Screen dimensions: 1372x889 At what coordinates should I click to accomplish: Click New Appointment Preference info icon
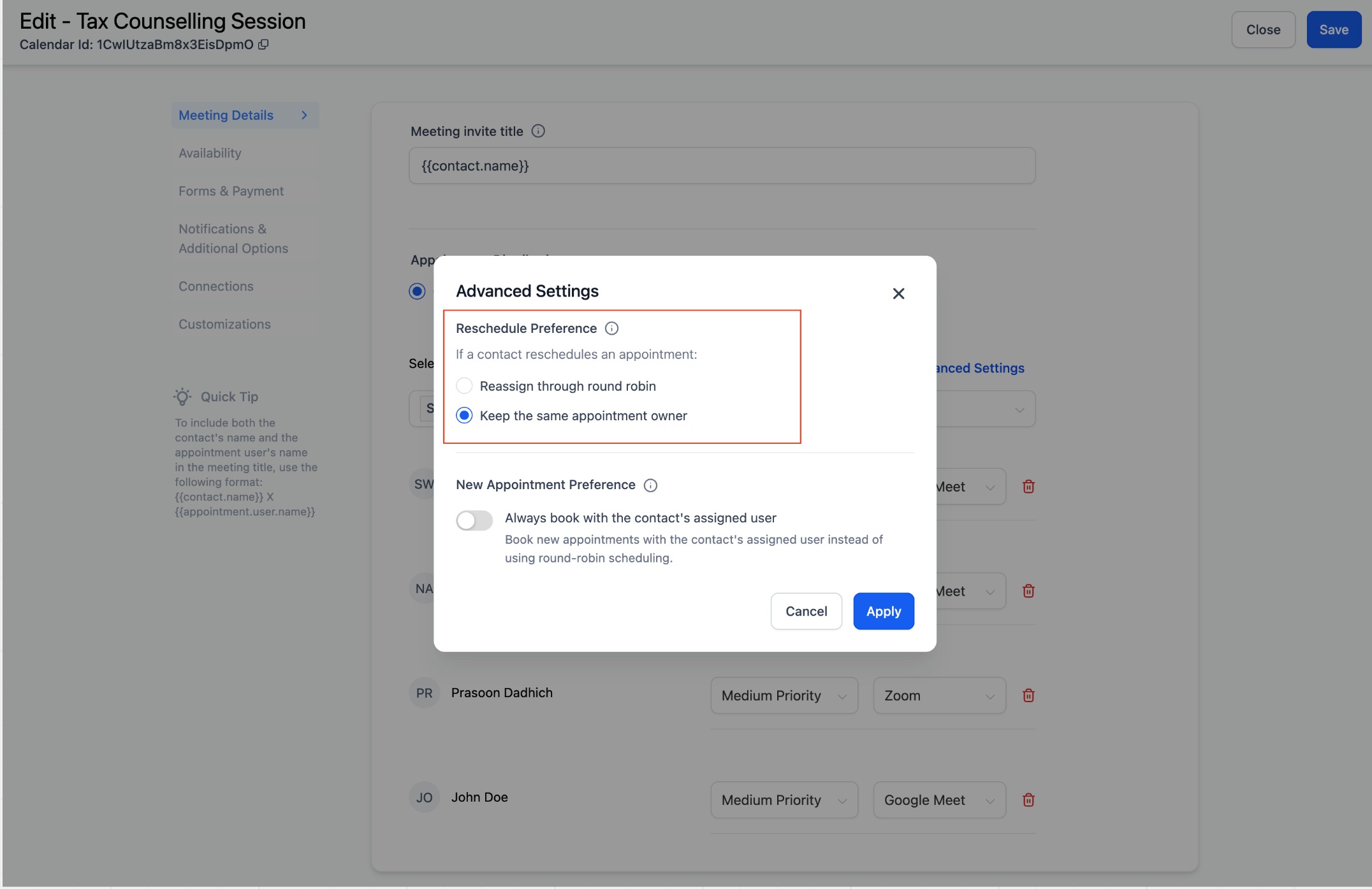650,485
